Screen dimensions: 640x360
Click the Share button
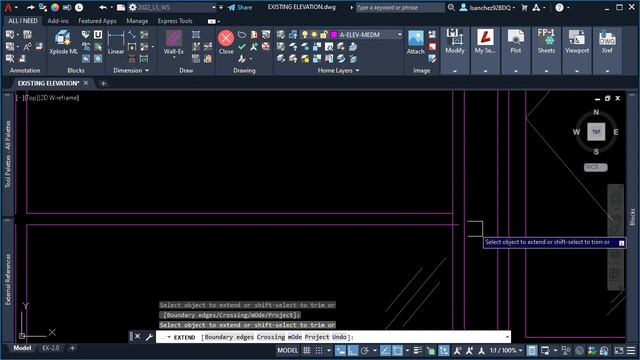(x=240, y=8)
